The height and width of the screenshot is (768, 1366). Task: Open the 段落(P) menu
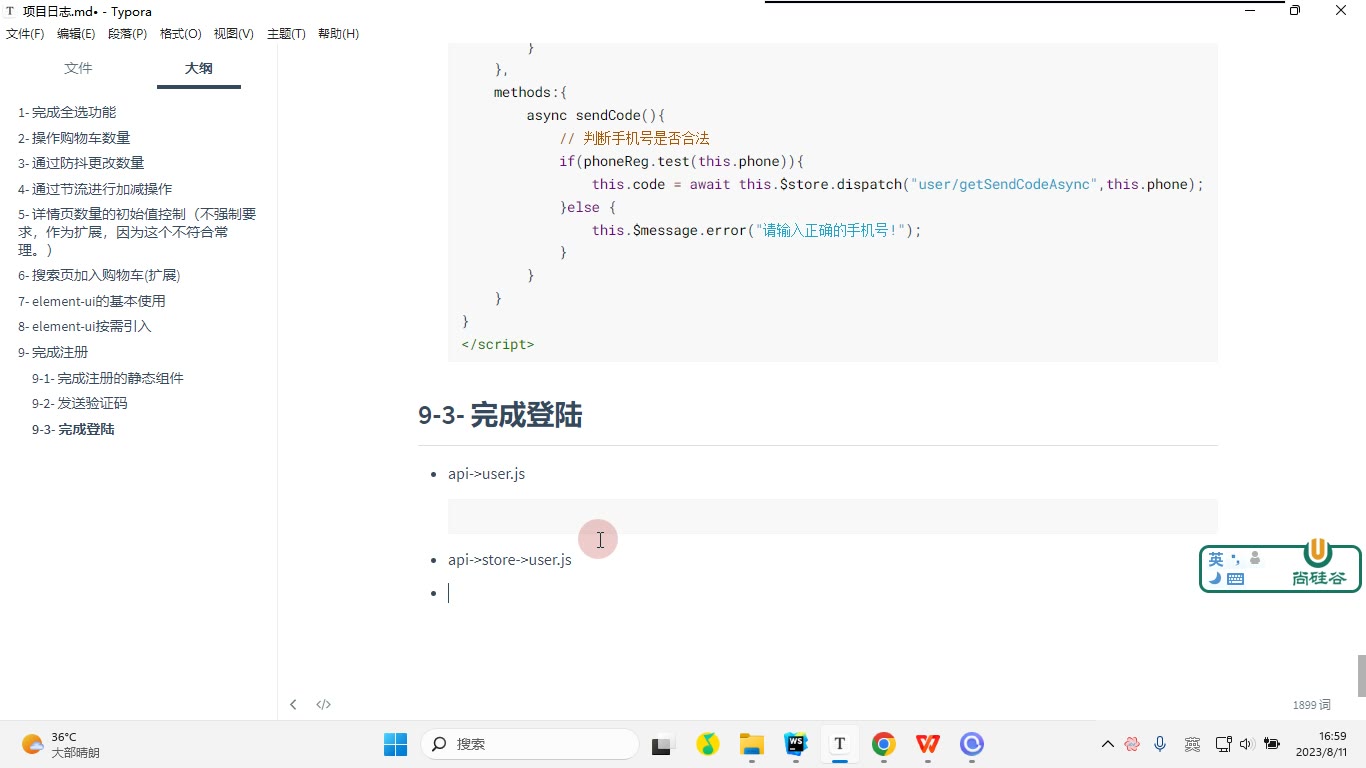coord(127,34)
